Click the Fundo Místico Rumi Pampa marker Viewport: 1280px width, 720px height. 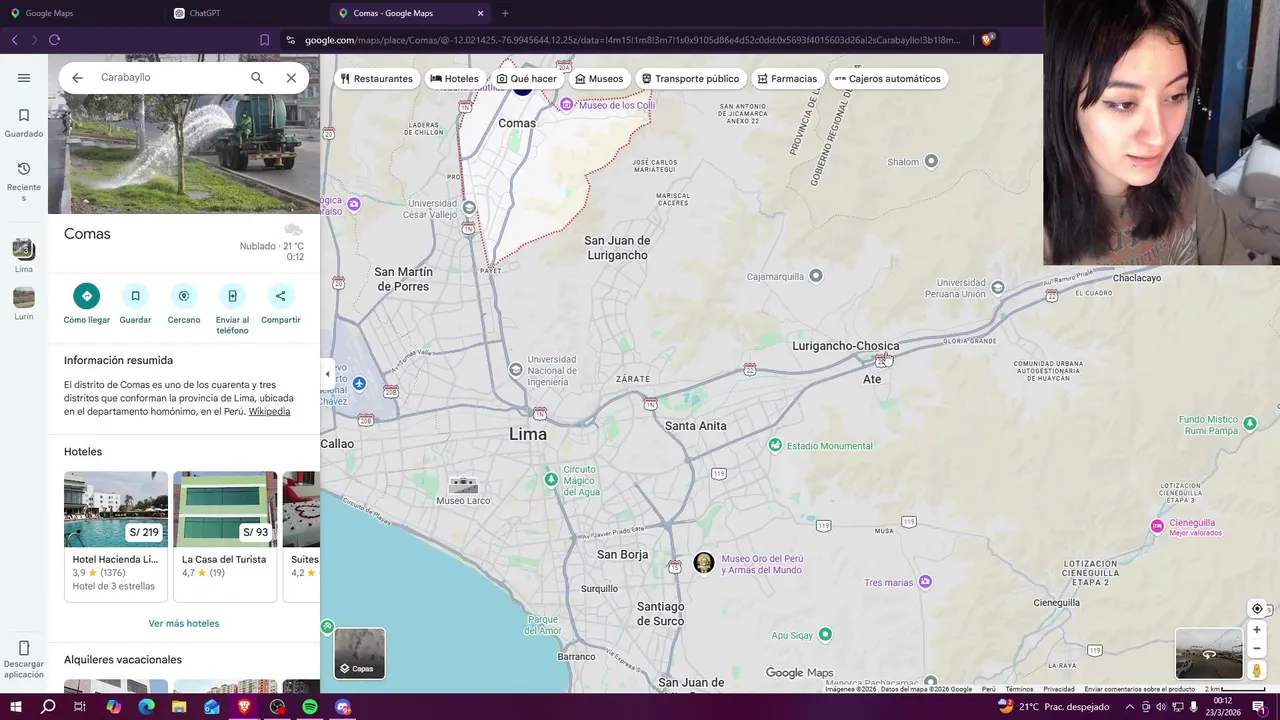coord(1249,424)
